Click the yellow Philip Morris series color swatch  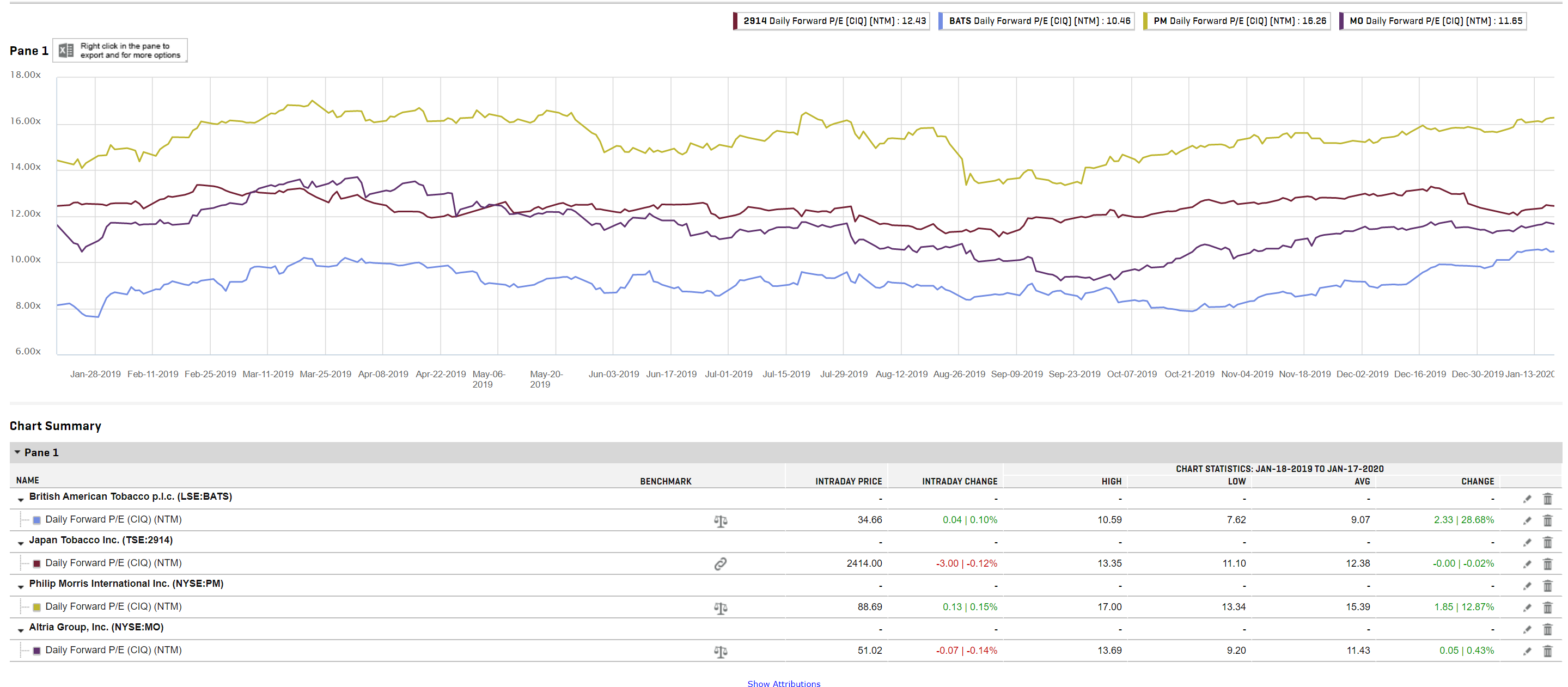[x=36, y=608]
